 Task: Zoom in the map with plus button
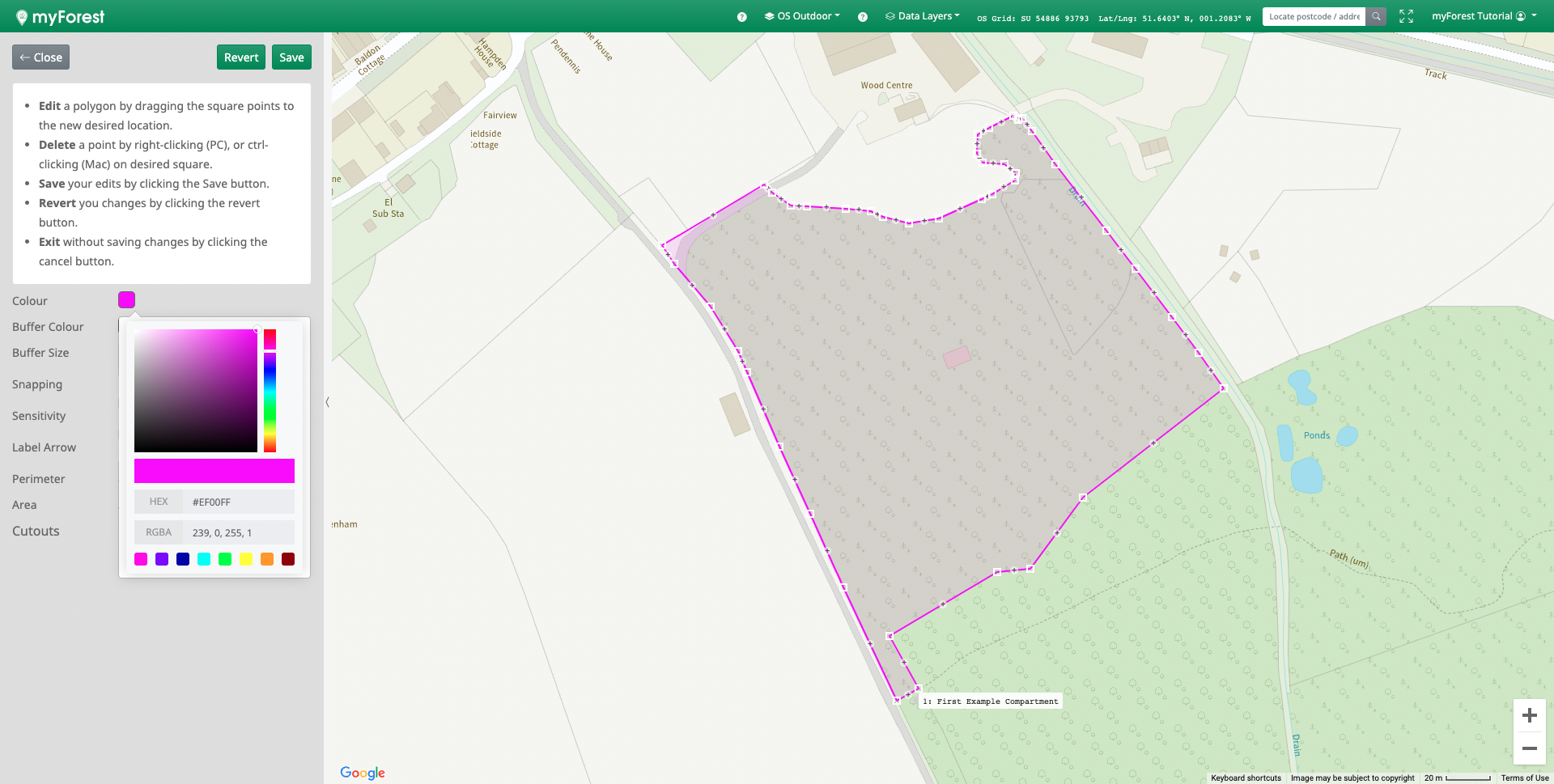tap(1529, 715)
